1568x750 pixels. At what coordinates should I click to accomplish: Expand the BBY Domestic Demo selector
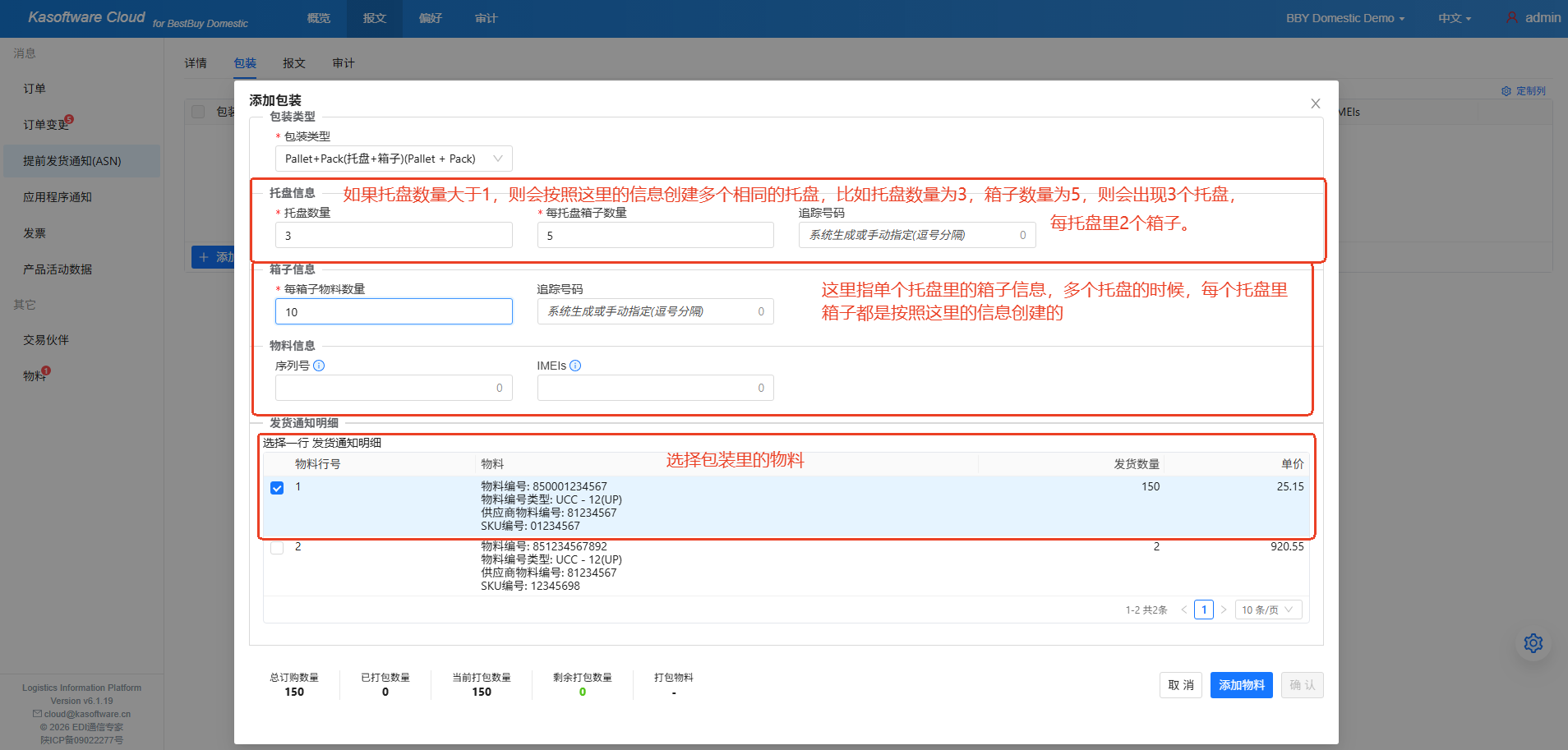1343,17
